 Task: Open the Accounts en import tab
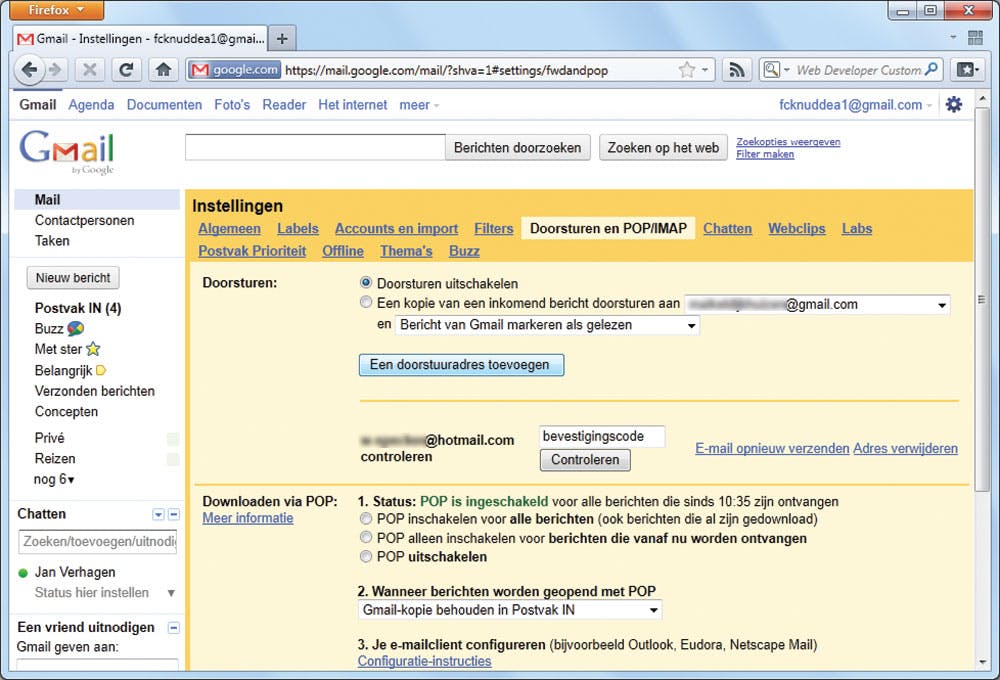(396, 229)
